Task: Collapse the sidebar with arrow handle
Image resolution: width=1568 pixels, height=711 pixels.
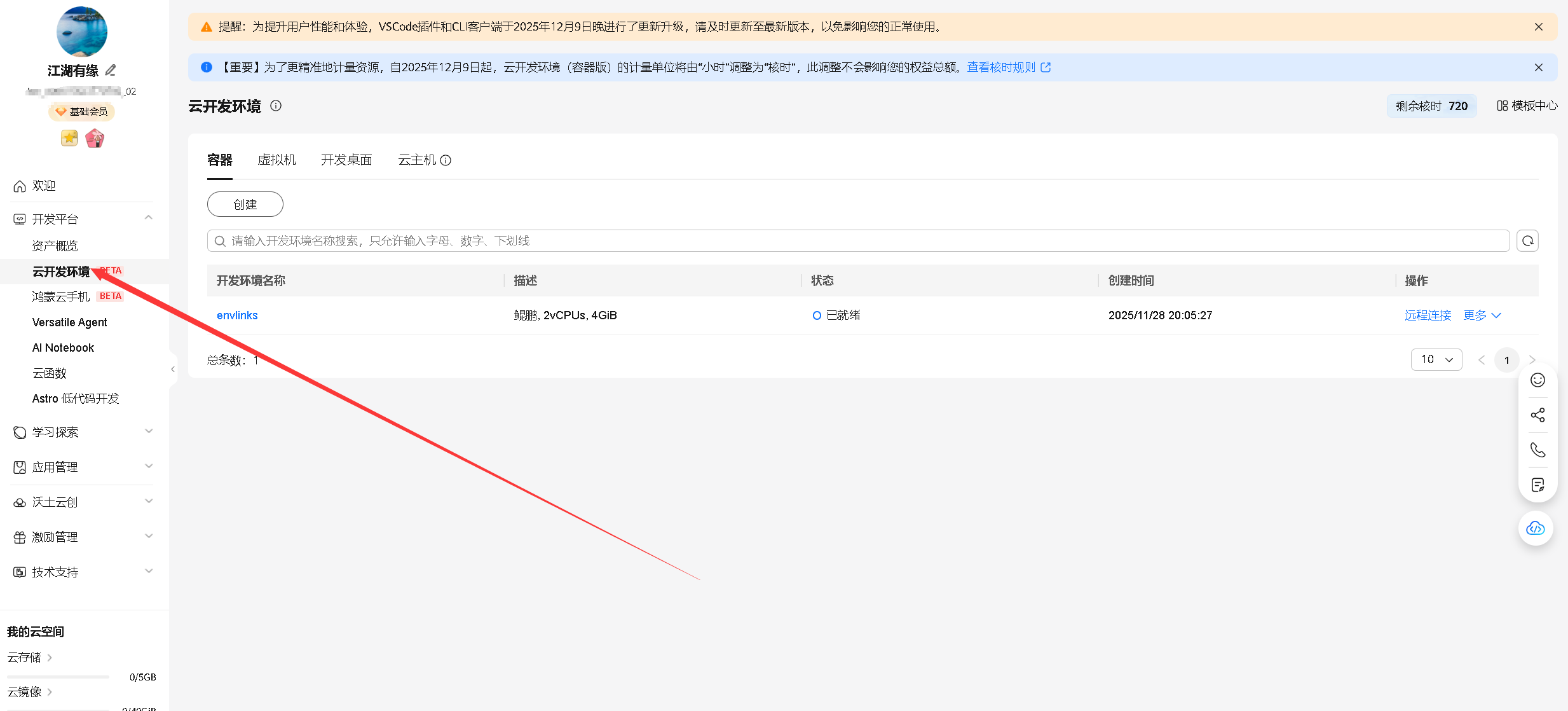Action: pos(173,369)
